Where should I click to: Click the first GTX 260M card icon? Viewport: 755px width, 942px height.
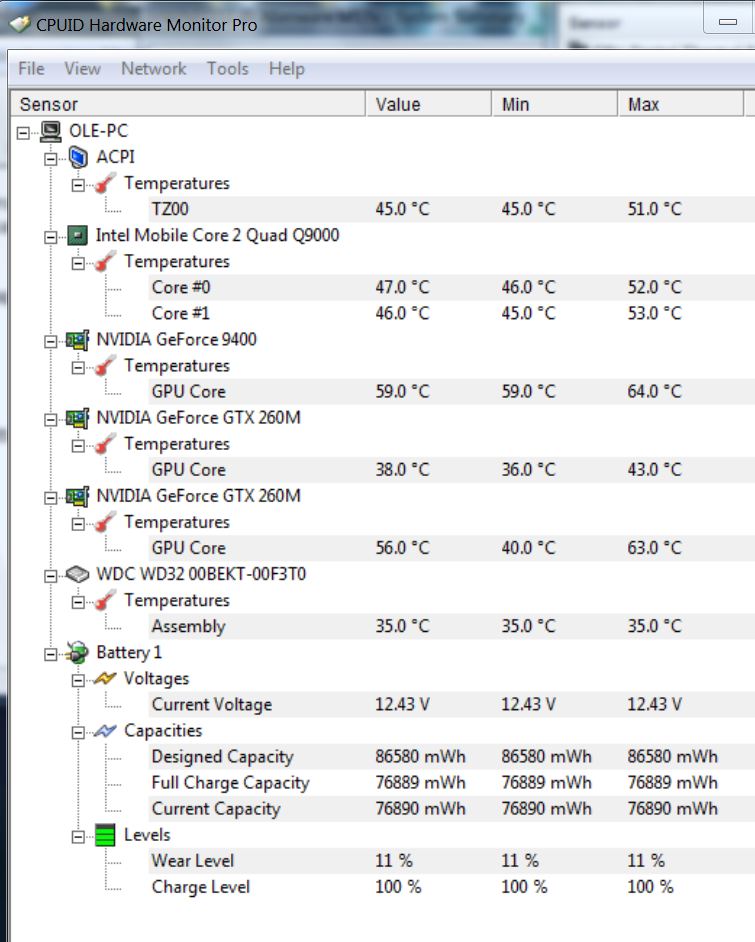pos(77,418)
